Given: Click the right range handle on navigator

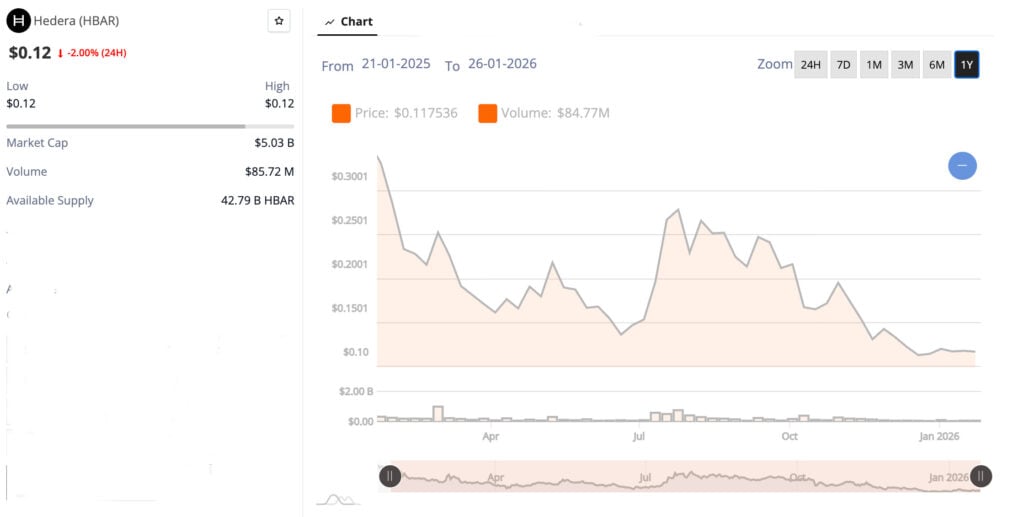Looking at the screenshot, I should point(981,476).
